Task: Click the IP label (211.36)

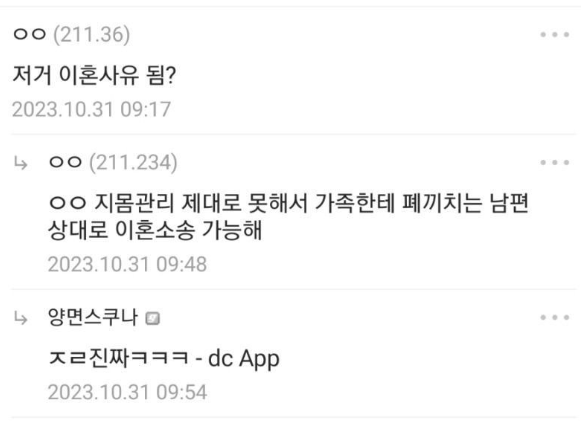Action: click(x=92, y=35)
